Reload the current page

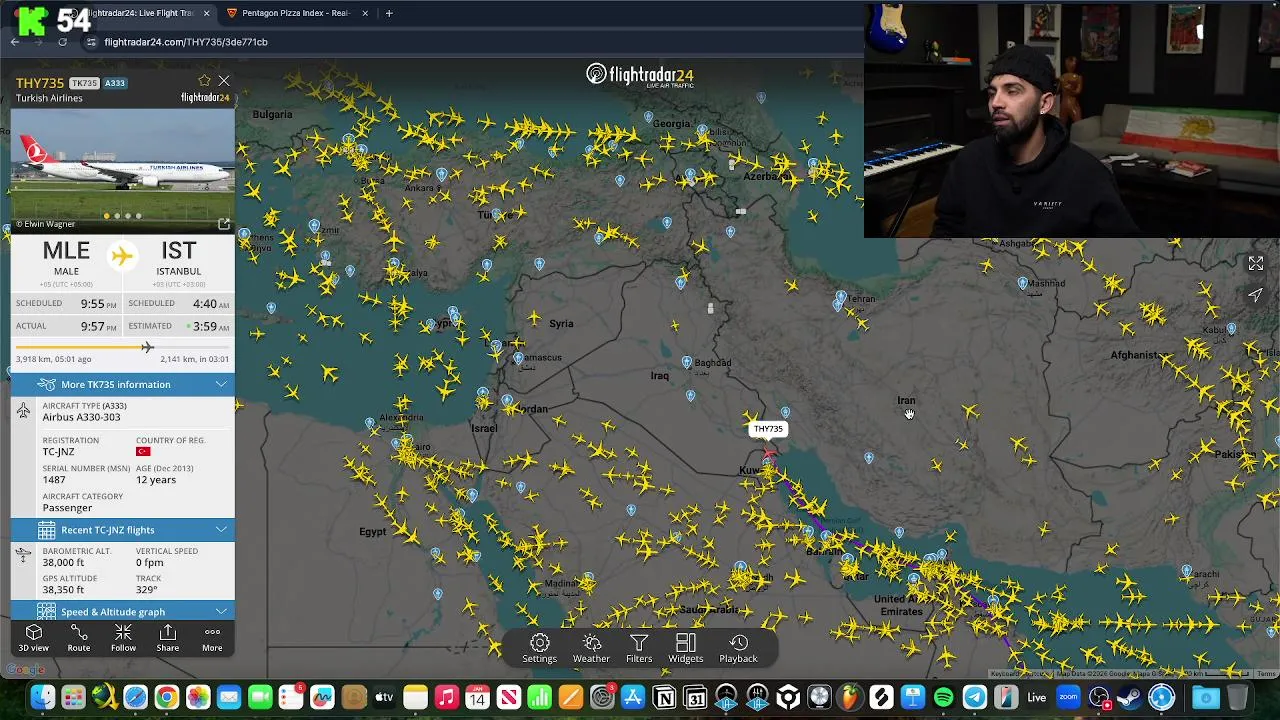click(x=62, y=42)
